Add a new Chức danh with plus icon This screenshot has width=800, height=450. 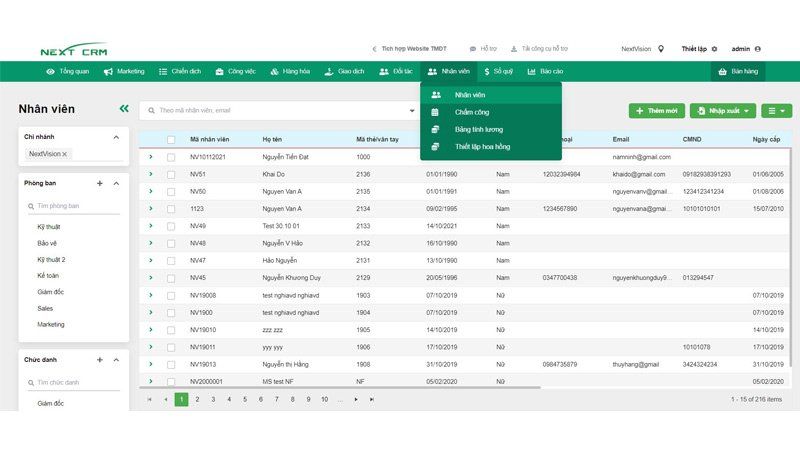tap(99, 360)
